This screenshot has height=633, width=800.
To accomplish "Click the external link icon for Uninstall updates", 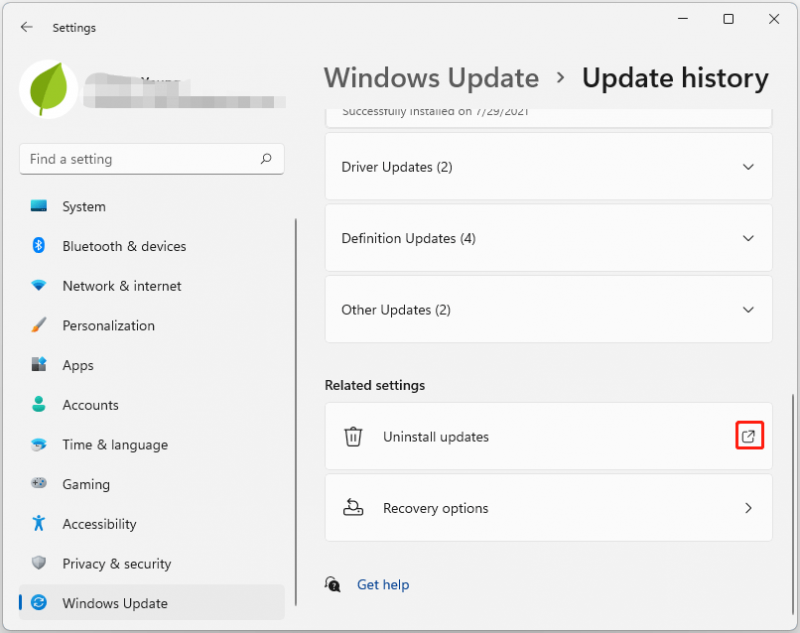I will (748, 436).
